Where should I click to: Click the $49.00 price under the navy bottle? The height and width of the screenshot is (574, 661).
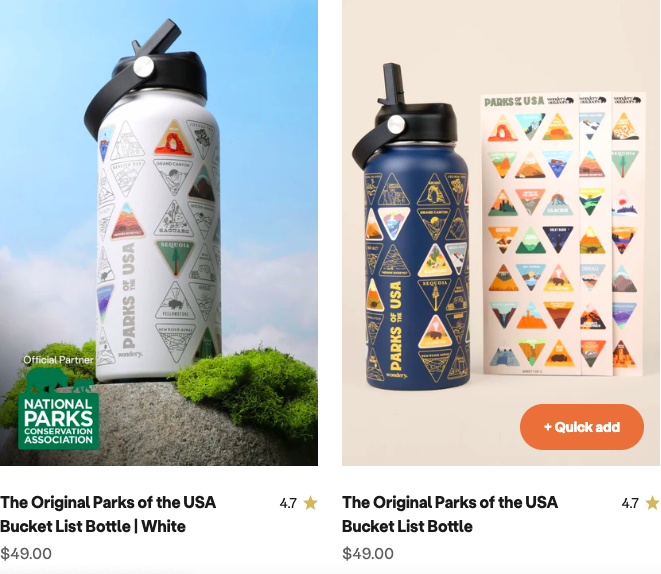click(x=368, y=553)
